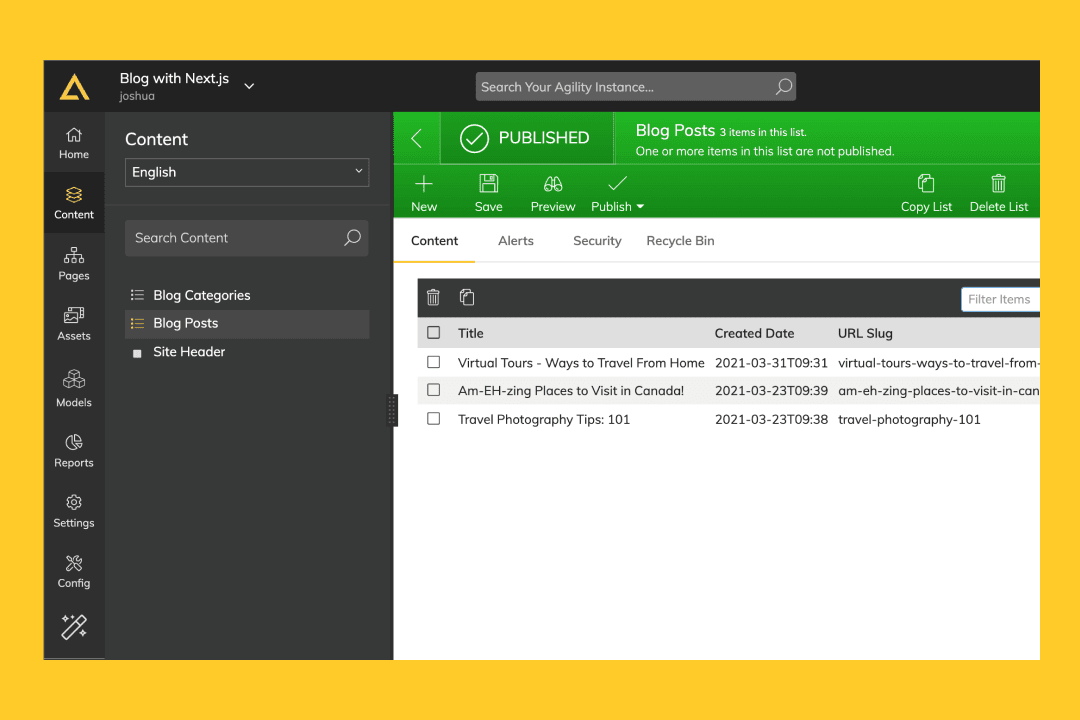Open the Am-EH-zing Places to Visit post
Viewport: 1080px width, 720px height.
click(570, 391)
